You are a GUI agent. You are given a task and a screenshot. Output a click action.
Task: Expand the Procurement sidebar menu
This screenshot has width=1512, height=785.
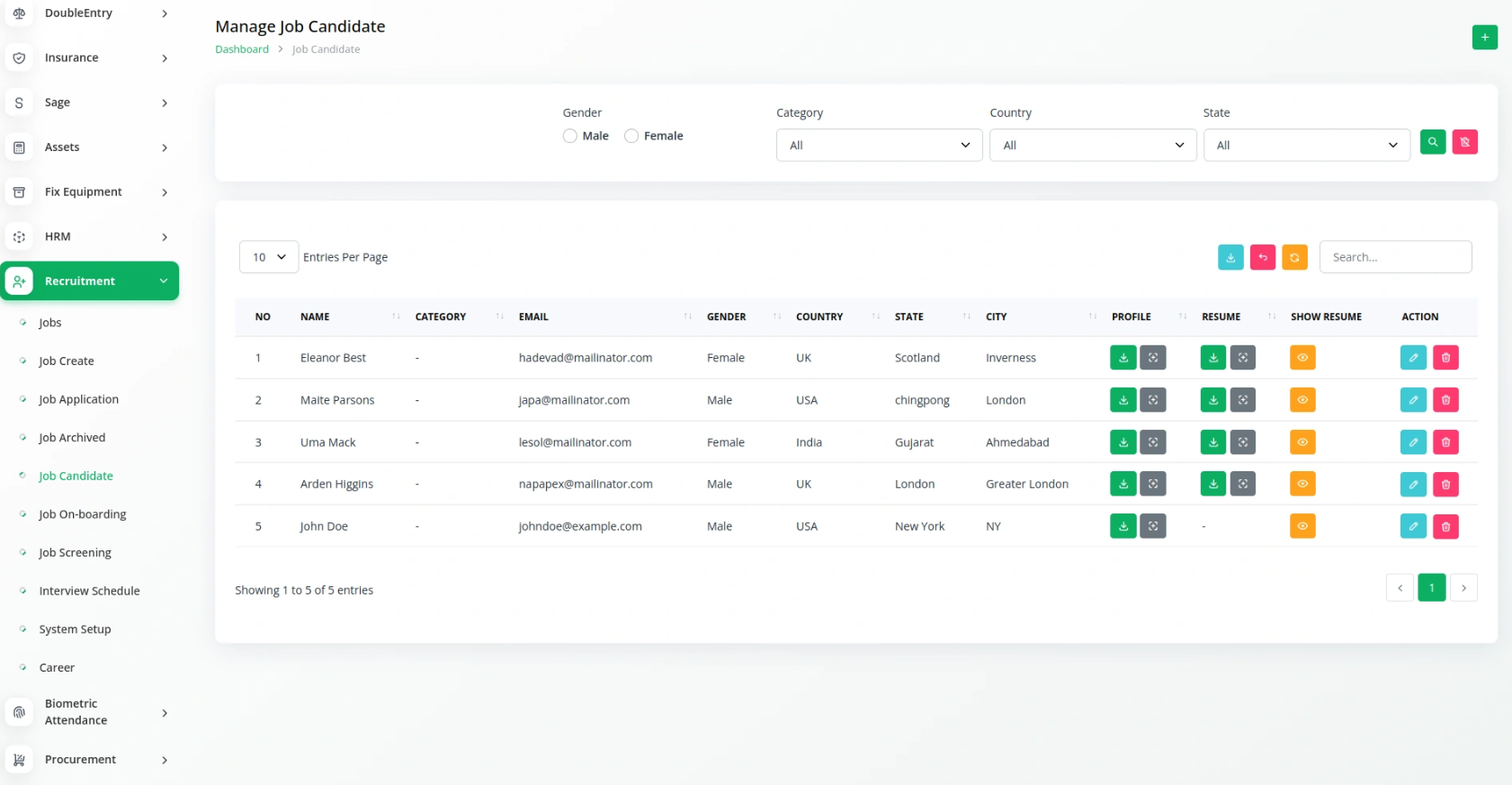pyautogui.click(x=90, y=760)
